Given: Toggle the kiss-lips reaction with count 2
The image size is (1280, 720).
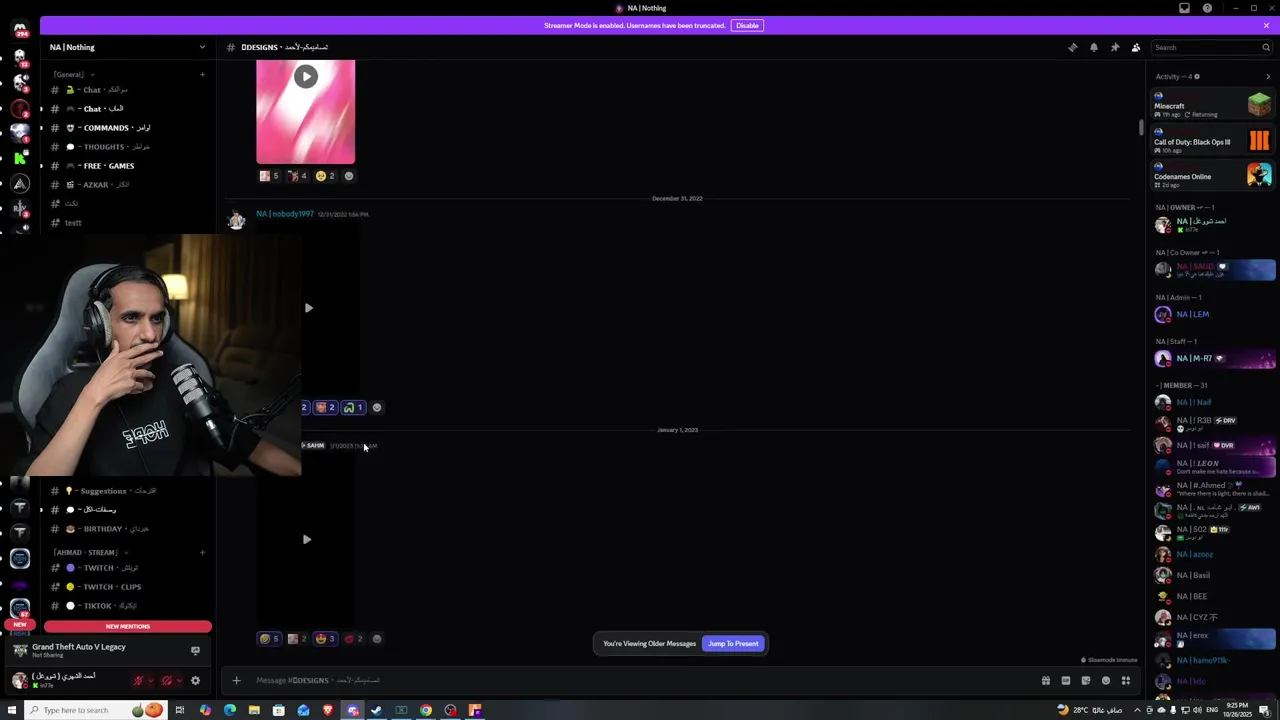Looking at the screenshot, I should (x=354, y=639).
